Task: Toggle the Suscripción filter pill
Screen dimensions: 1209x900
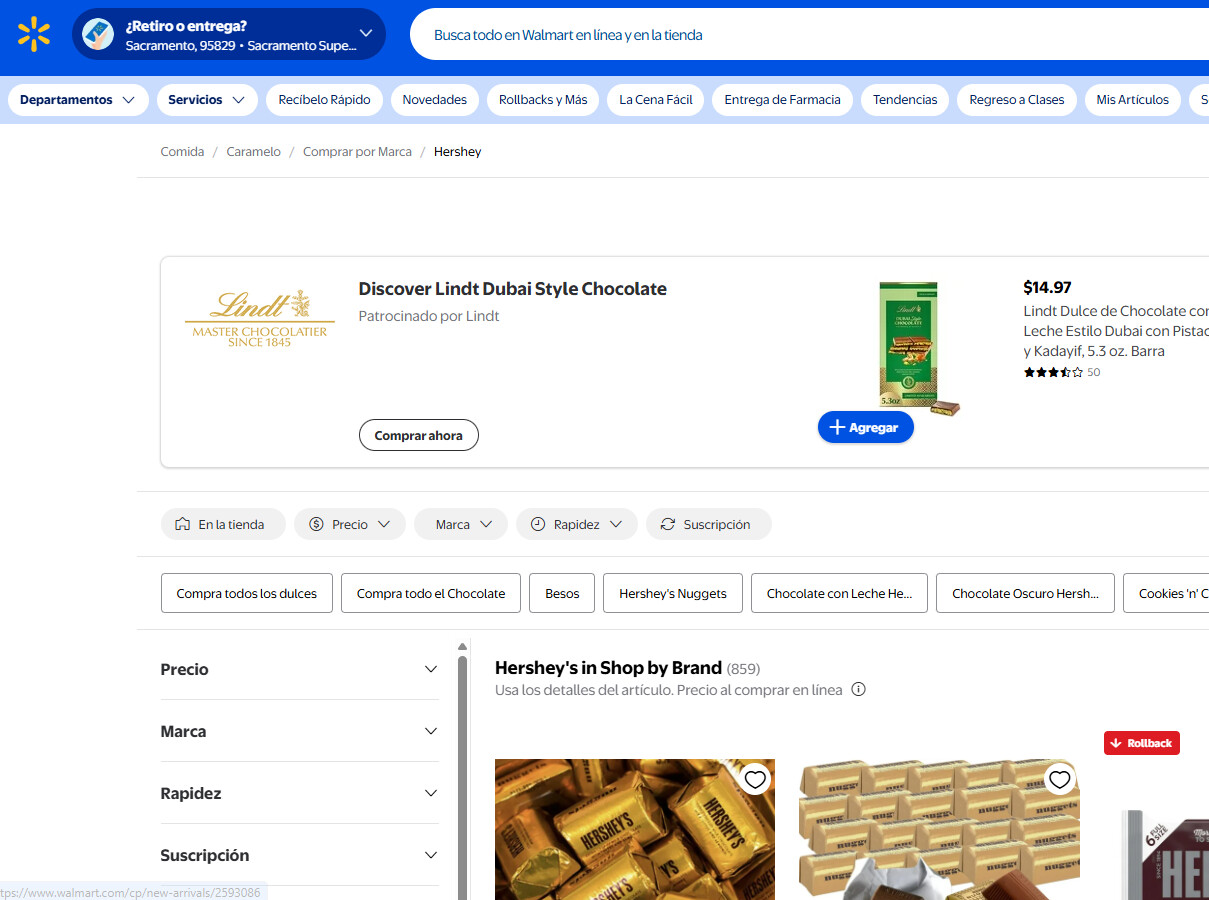Action: coord(709,524)
